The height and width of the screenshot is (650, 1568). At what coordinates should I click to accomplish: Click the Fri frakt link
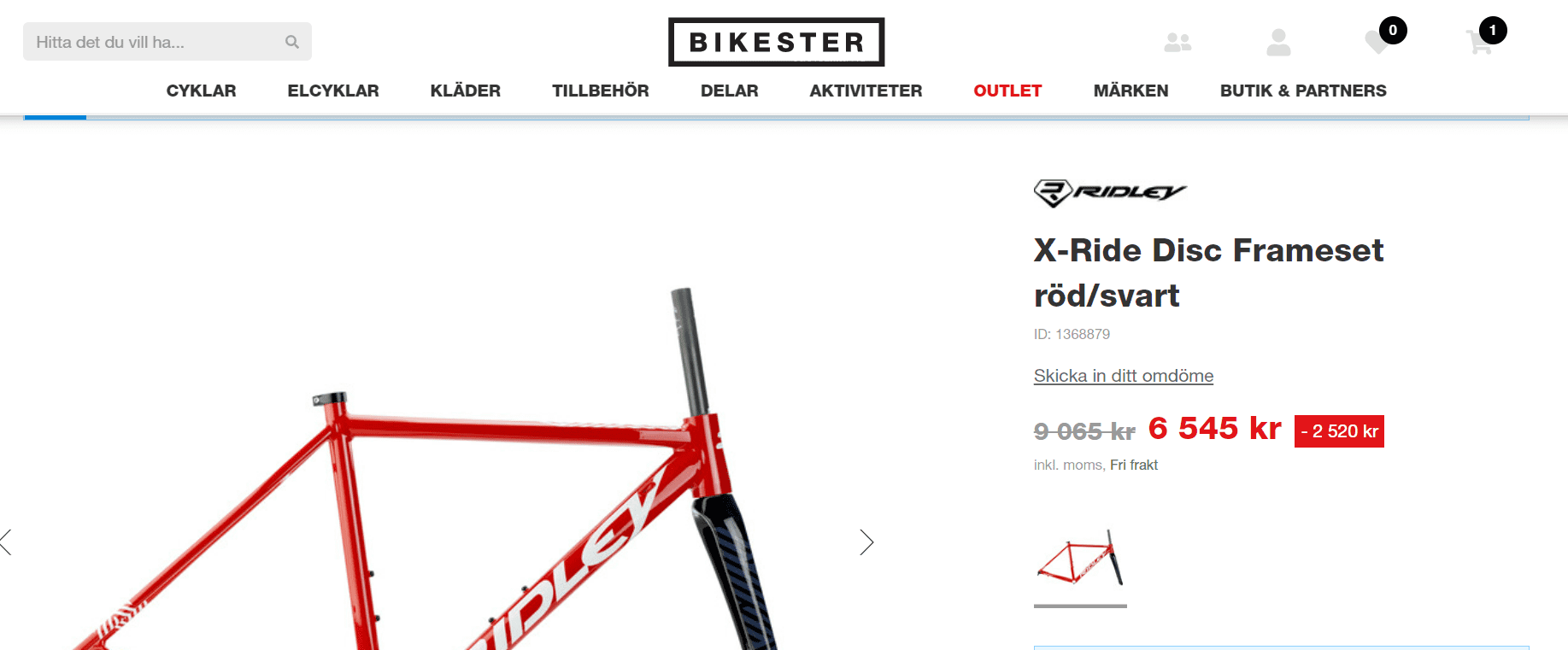(1134, 465)
